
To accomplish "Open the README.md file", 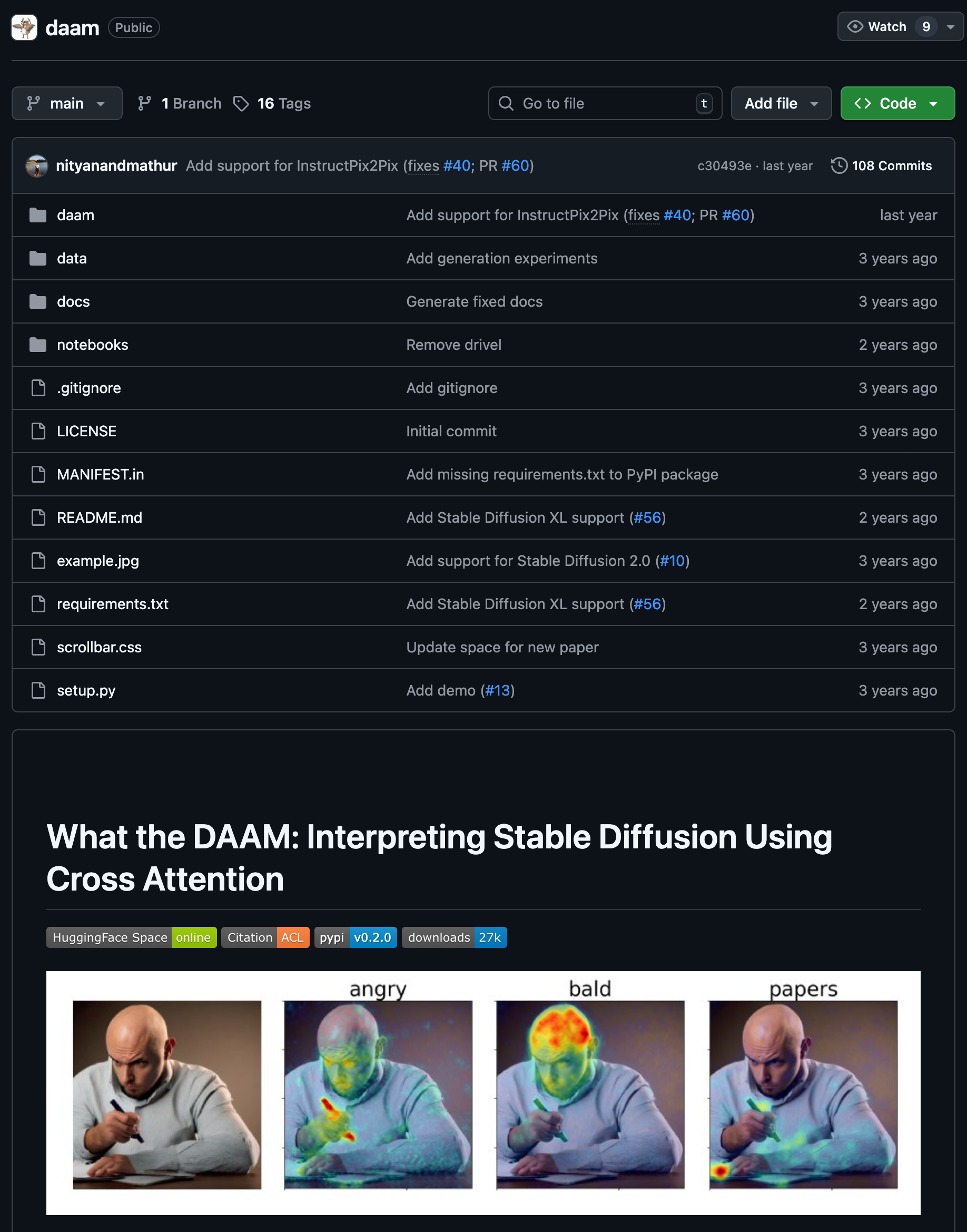I will pyautogui.click(x=100, y=517).
